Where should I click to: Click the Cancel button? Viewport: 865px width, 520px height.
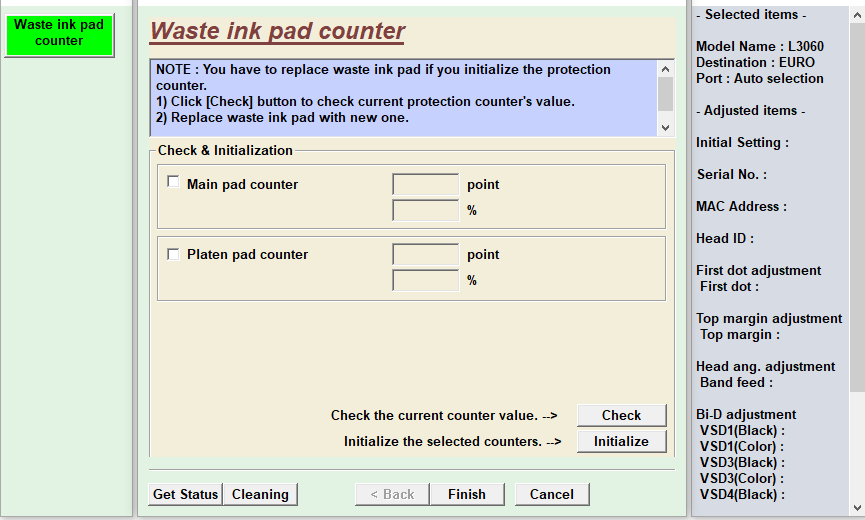(552, 494)
